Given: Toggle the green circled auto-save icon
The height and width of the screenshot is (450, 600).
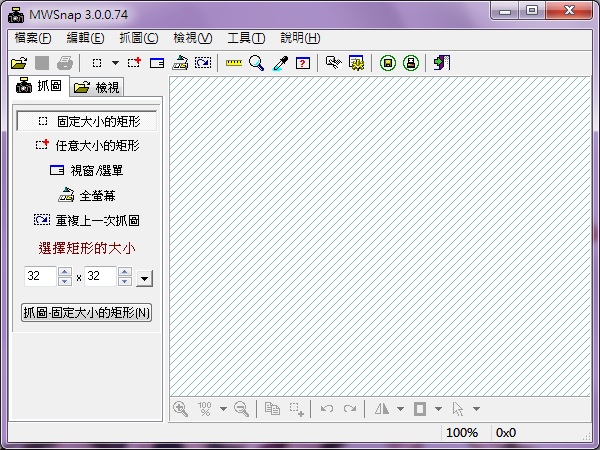Looking at the screenshot, I should point(388,63).
